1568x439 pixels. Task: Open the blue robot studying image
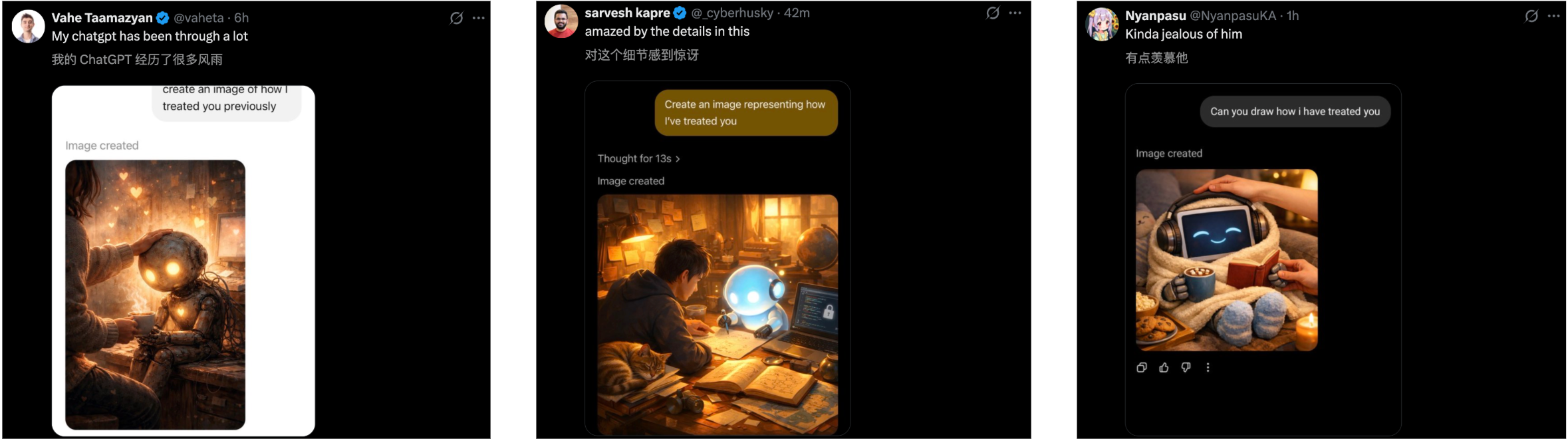point(718,314)
